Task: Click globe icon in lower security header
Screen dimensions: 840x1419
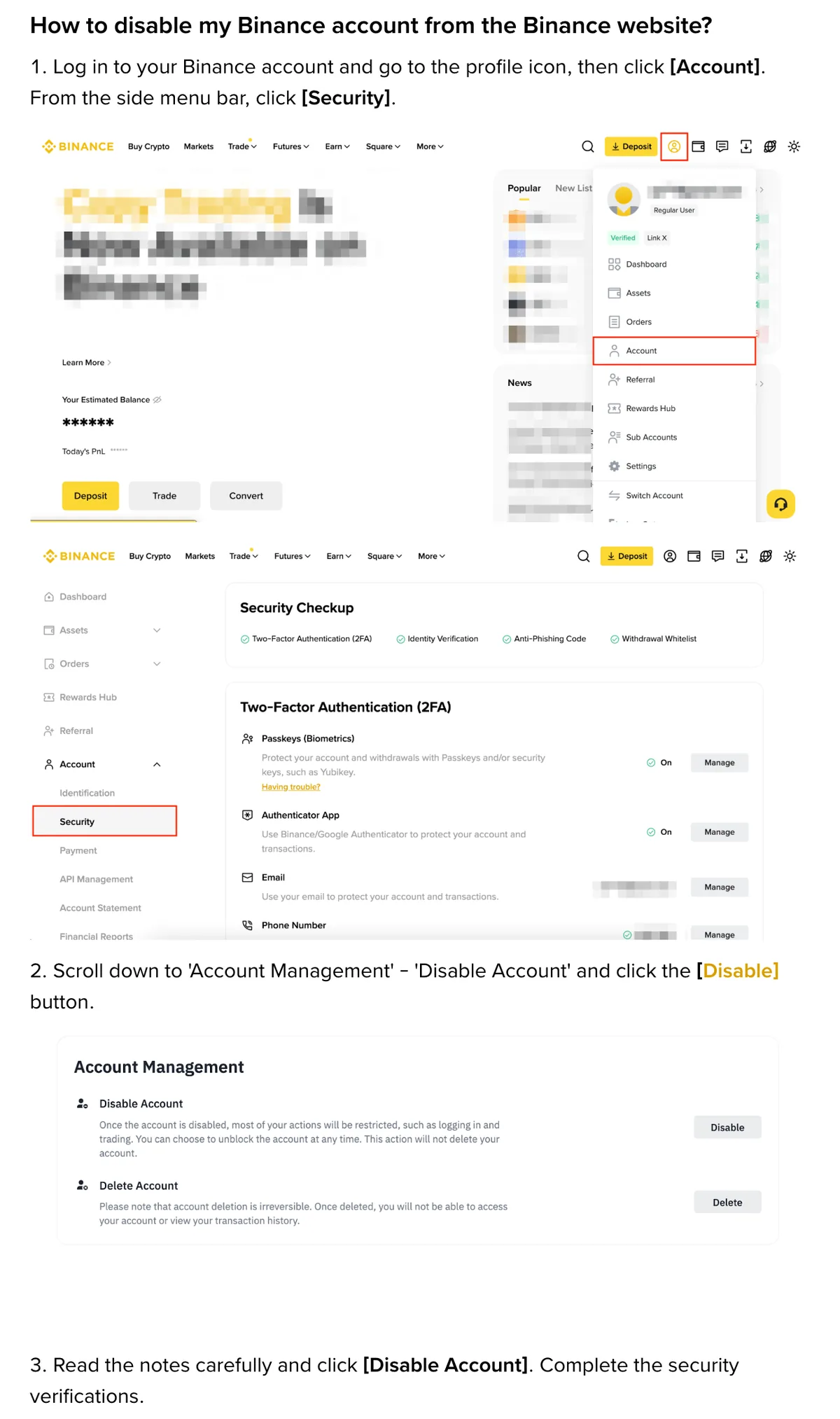Action: (x=766, y=556)
